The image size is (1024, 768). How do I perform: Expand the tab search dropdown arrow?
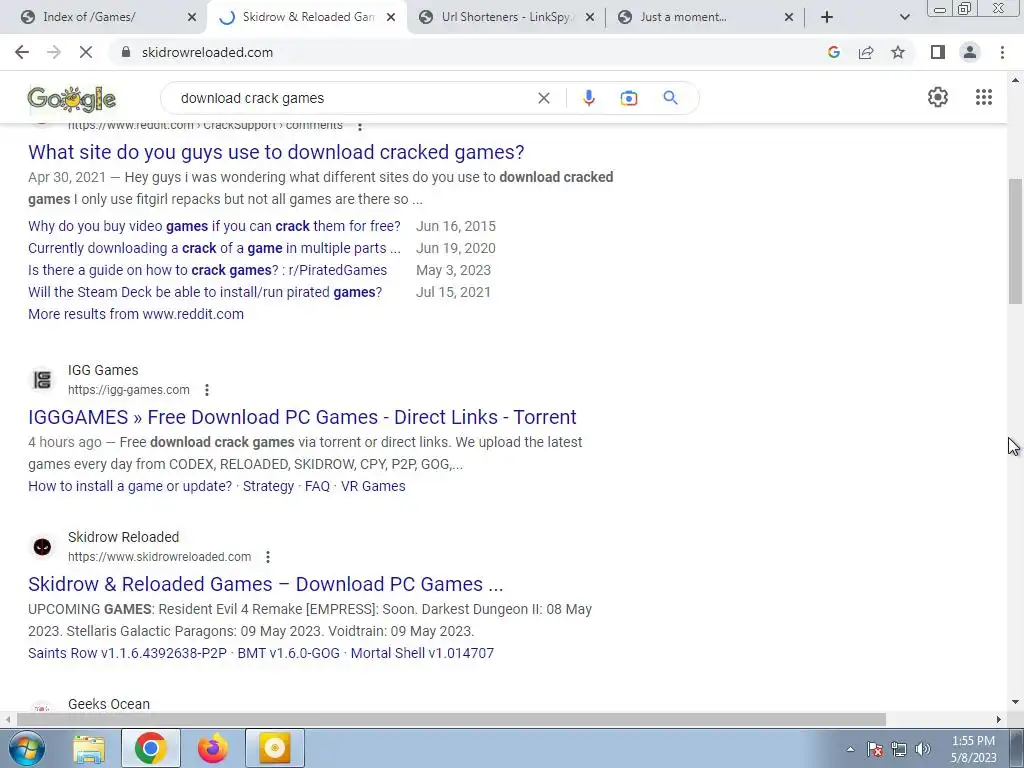click(x=904, y=17)
